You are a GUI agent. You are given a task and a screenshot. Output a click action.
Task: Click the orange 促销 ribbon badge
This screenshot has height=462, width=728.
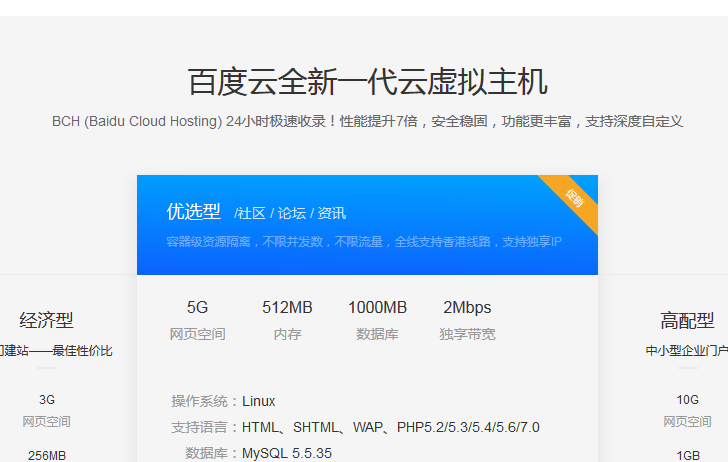tap(574, 199)
